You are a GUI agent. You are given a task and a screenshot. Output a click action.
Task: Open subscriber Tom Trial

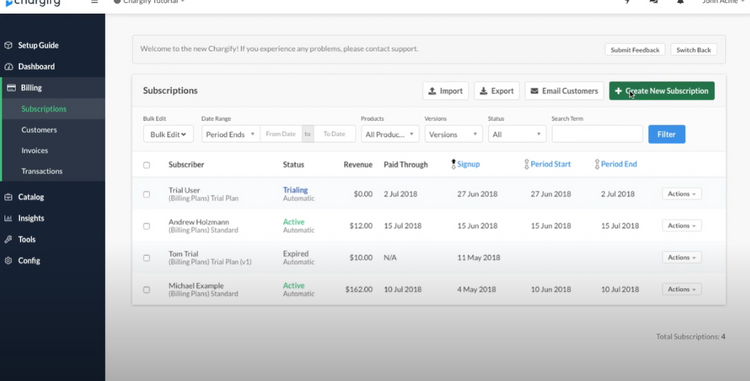183,254
